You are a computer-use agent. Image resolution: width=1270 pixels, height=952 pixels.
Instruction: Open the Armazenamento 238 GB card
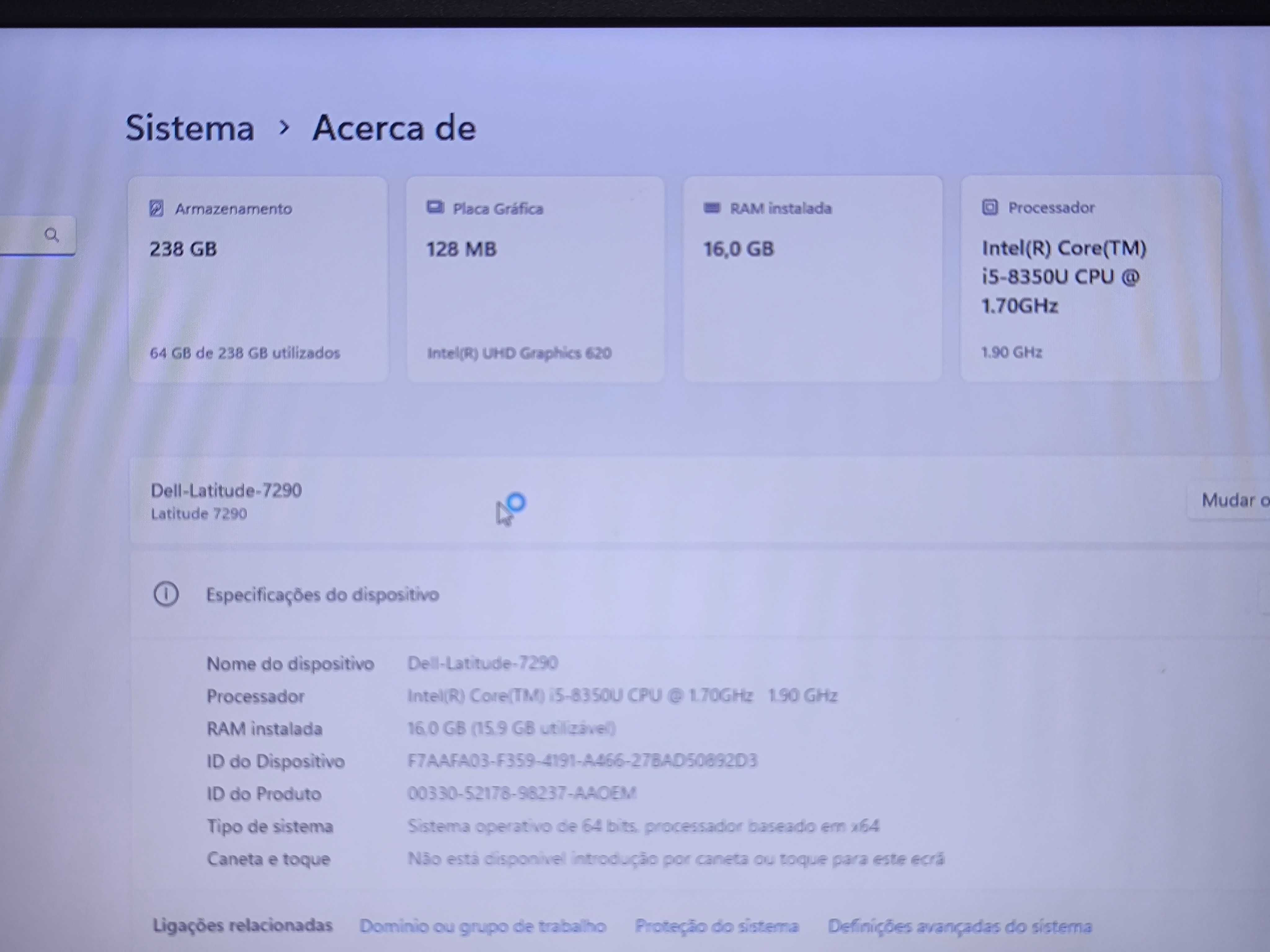[x=258, y=280]
